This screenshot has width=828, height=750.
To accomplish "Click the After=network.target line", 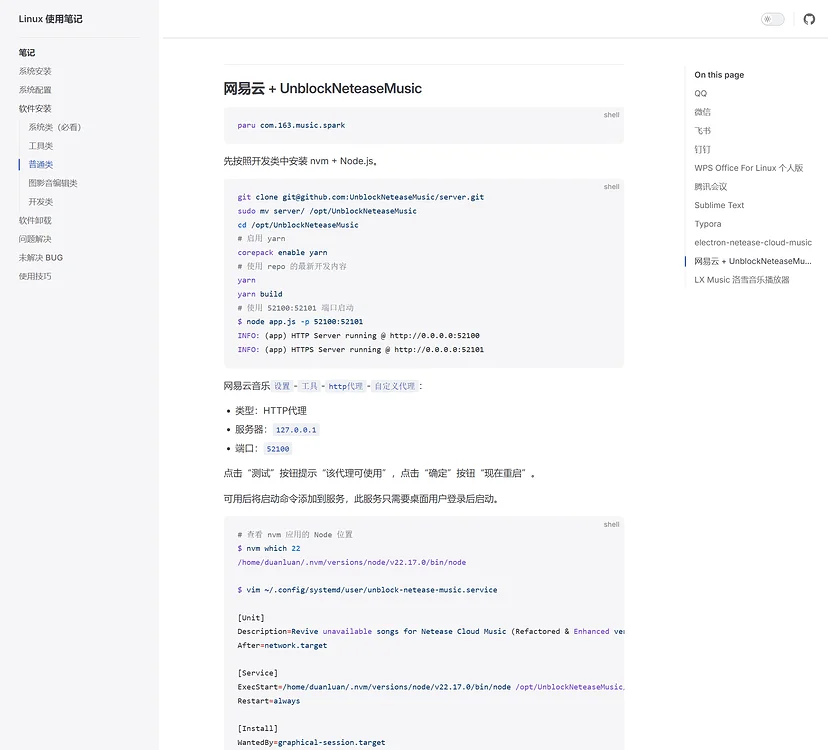I will tap(282, 645).
